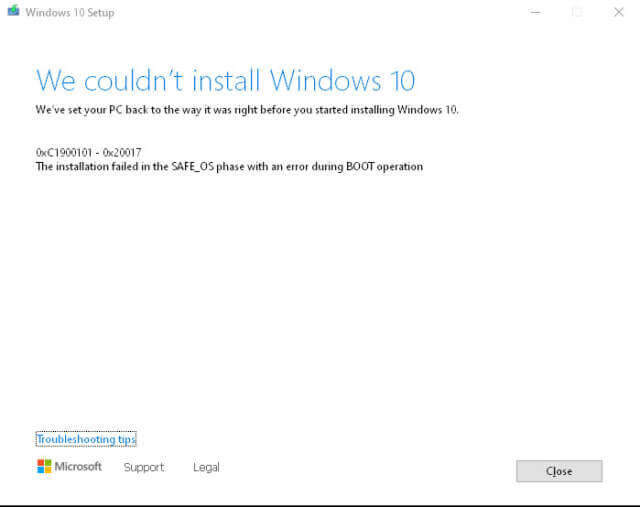
Task: Click the Windows 10 Setup window title text
Action: 70,13
